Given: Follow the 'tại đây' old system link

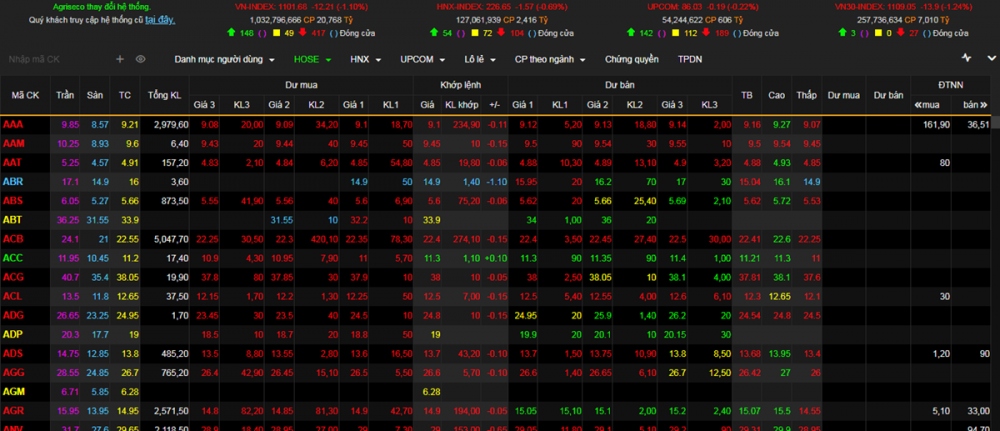Looking at the screenshot, I should point(160,20).
